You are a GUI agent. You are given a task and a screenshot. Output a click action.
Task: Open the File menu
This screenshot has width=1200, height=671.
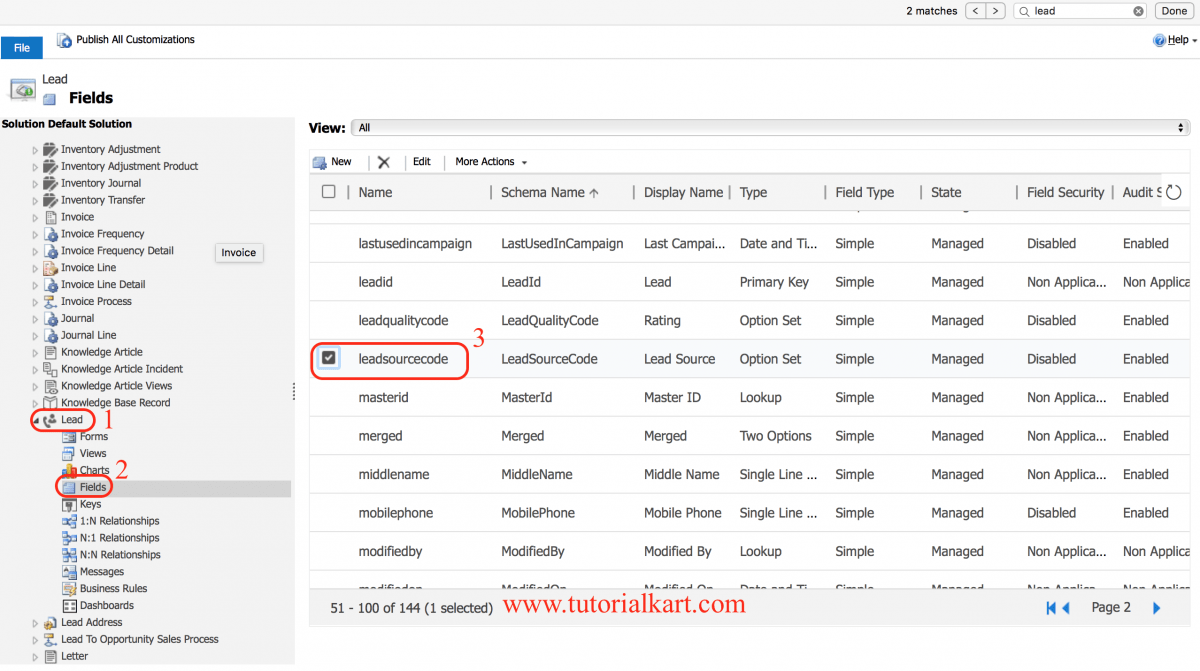(x=21, y=47)
